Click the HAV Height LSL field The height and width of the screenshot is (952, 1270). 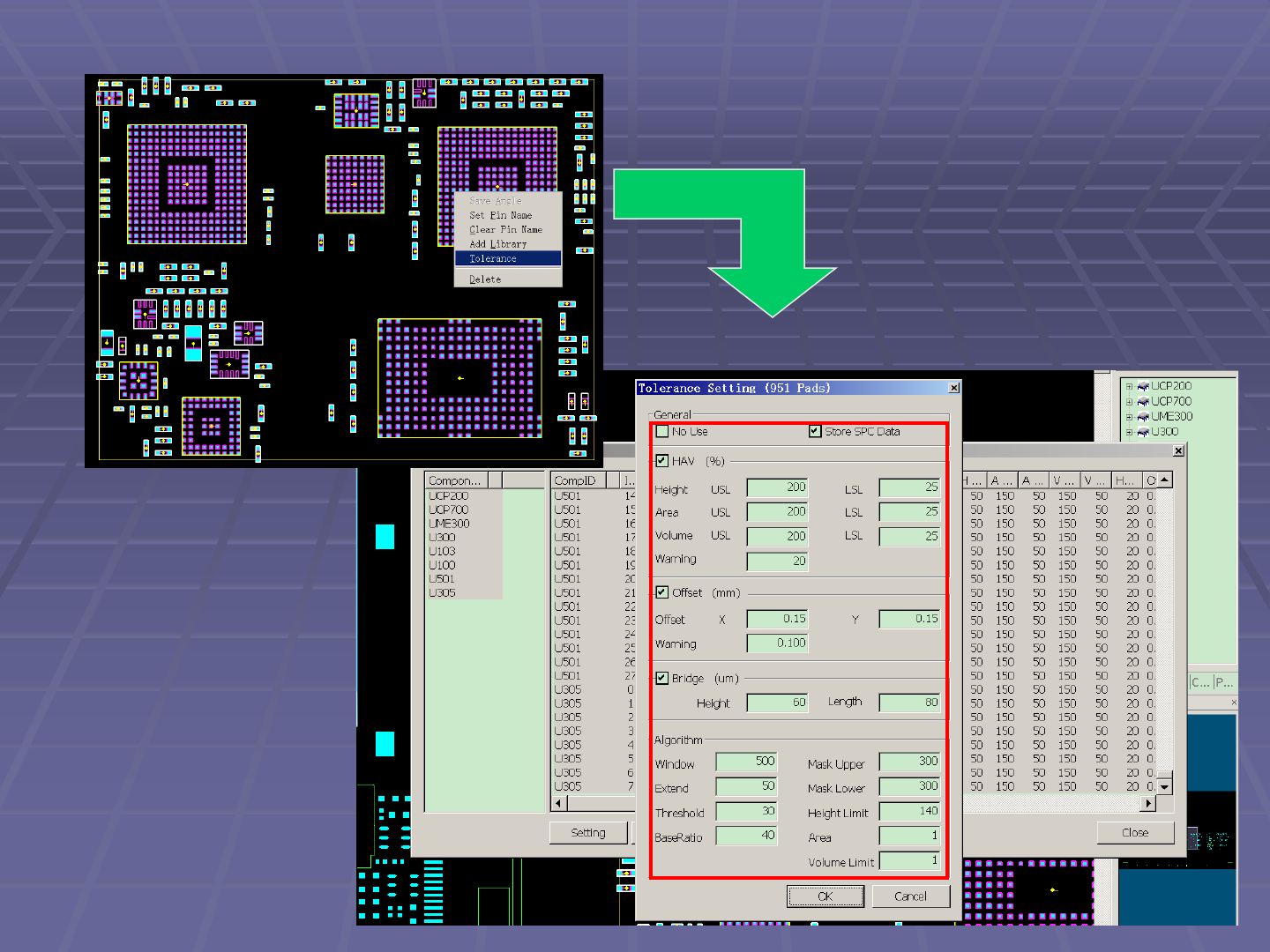tap(910, 487)
